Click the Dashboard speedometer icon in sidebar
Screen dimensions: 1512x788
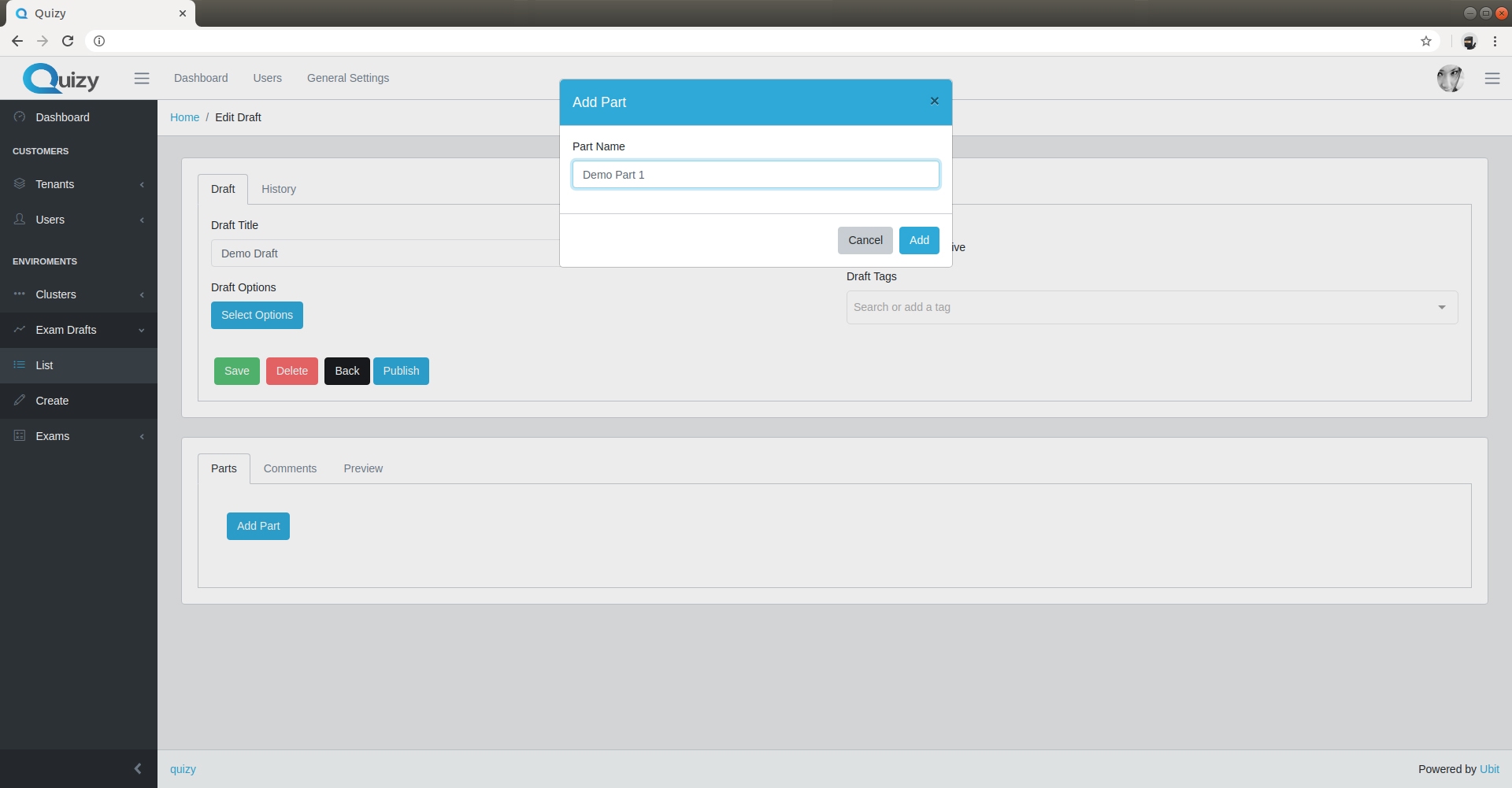[x=20, y=117]
